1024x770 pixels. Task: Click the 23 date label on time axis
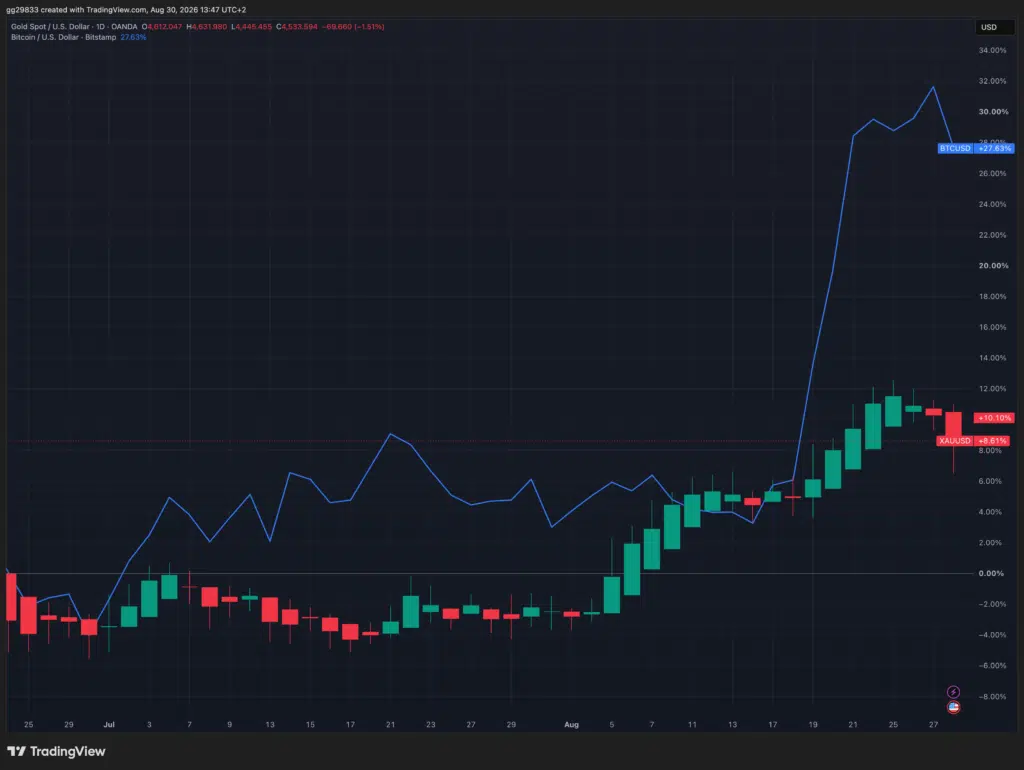click(x=430, y=724)
